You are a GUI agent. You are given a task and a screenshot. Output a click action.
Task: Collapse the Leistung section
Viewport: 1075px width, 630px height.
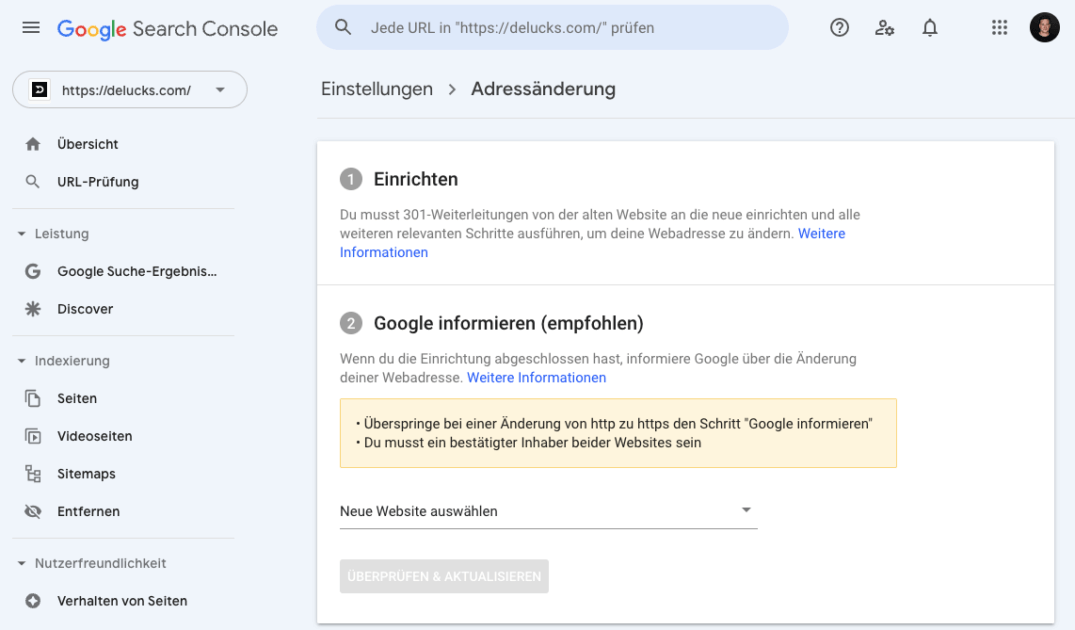point(22,234)
